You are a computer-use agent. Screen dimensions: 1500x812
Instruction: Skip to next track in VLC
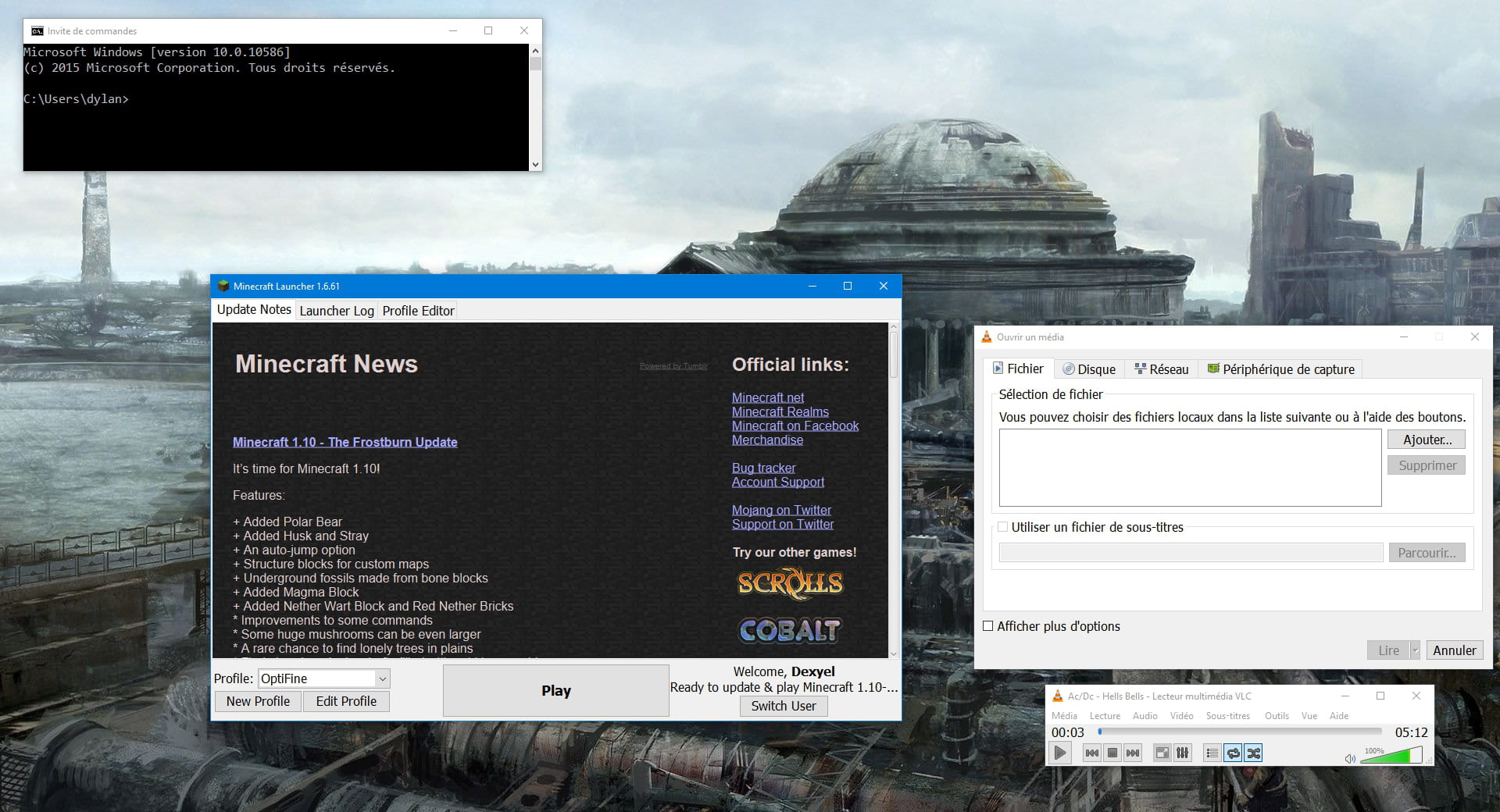(1133, 753)
